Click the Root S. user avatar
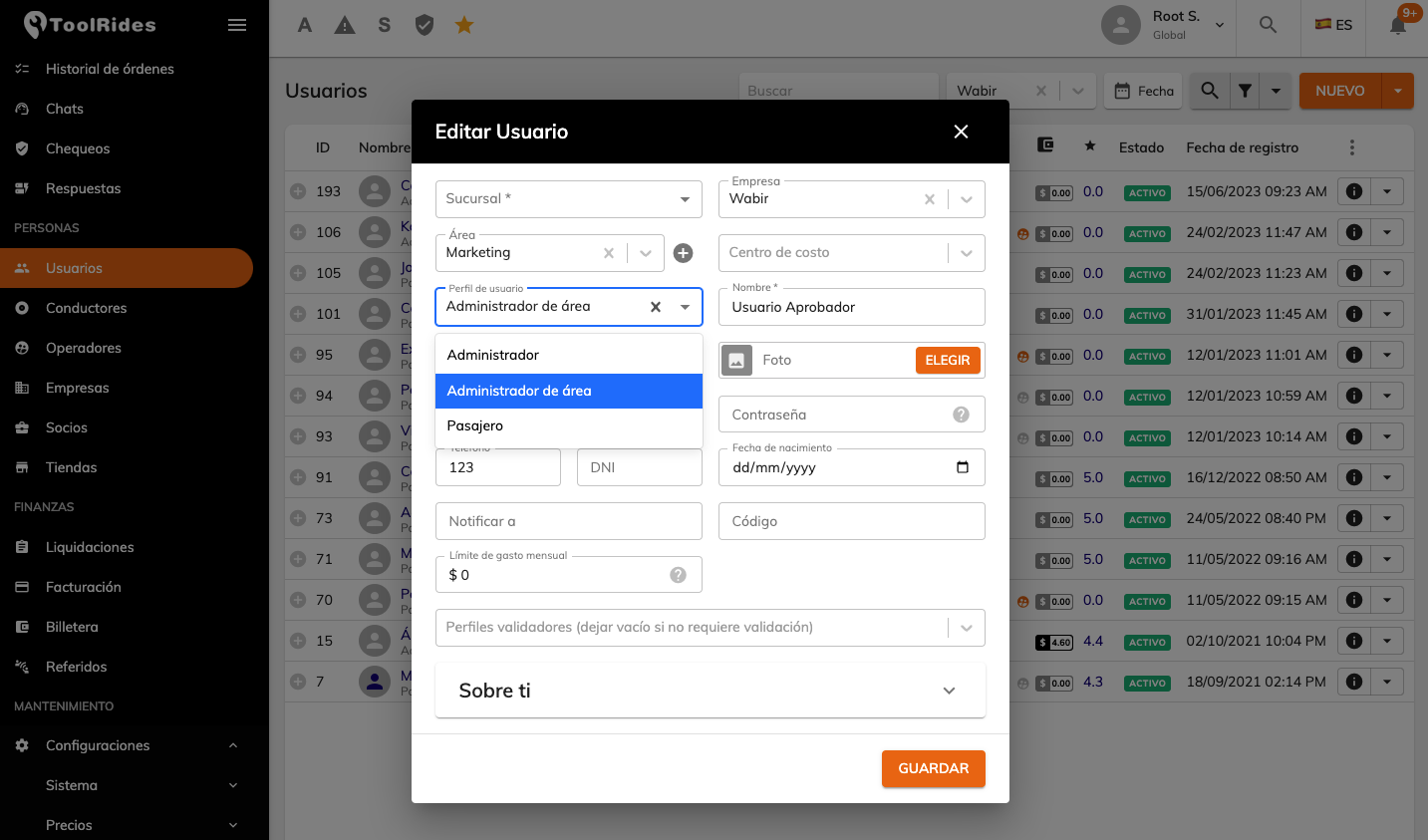 click(x=1121, y=25)
